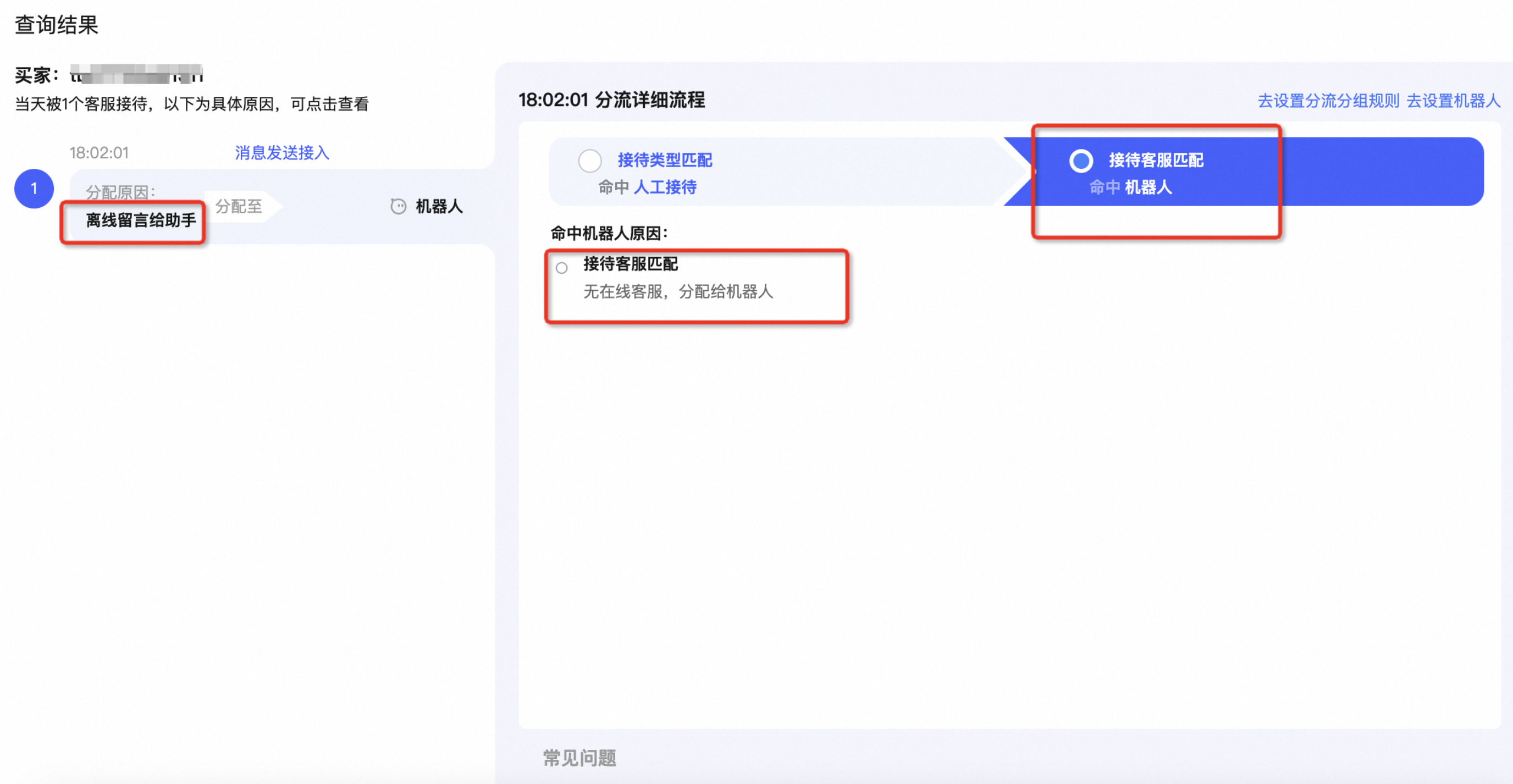Click the 当天被1个客服接待 description text
This screenshot has width=1513, height=784.
(191, 104)
